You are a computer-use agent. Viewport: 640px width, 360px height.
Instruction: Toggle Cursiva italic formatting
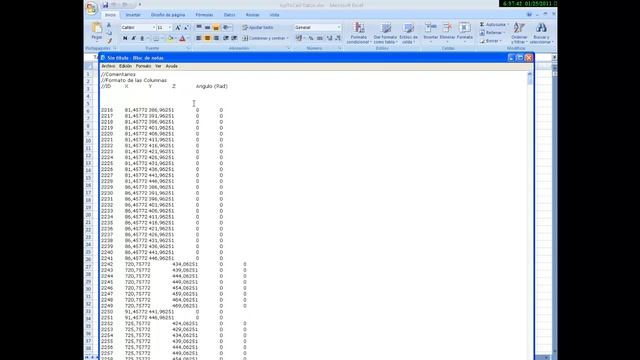point(133,38)
